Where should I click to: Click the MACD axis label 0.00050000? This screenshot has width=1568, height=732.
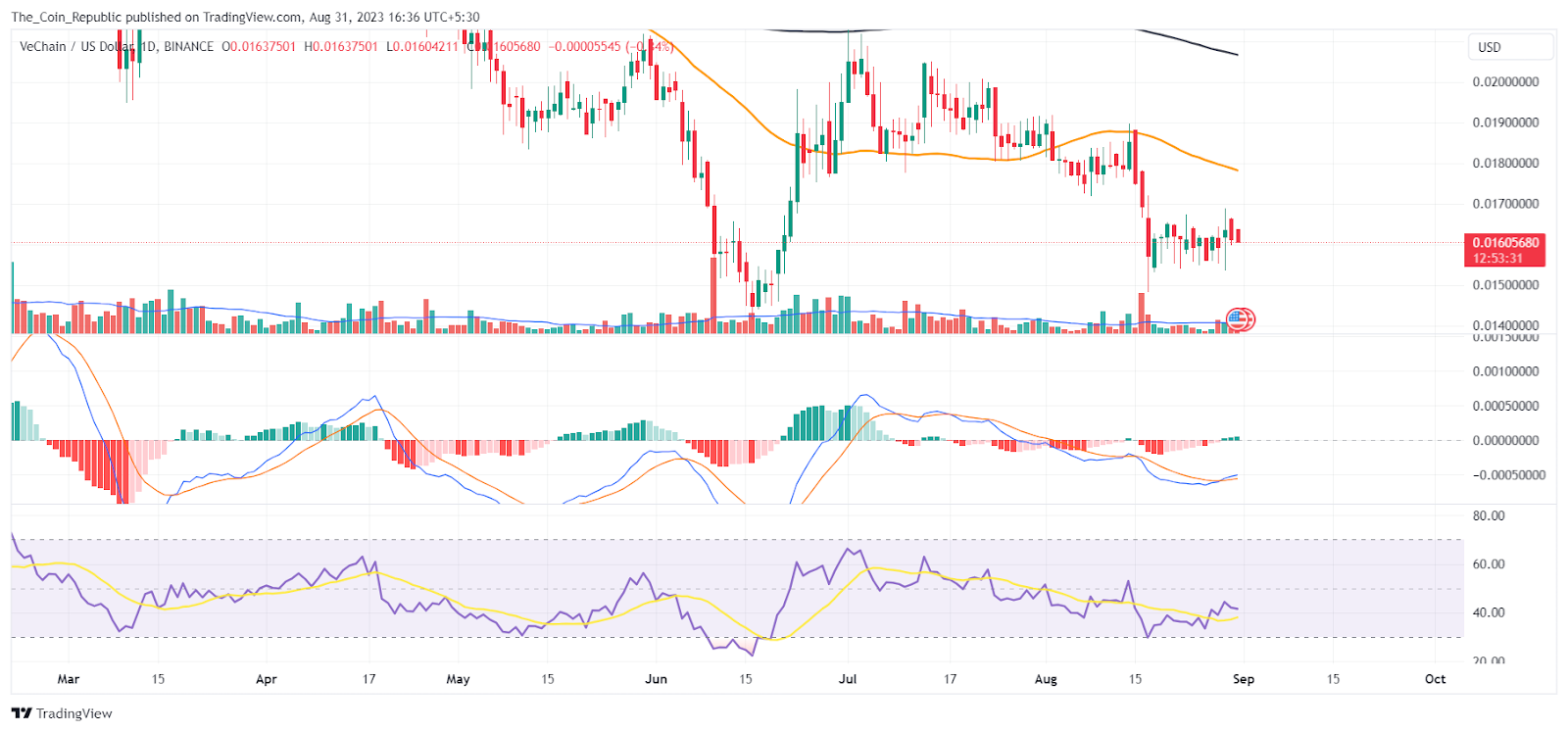pos(1505,406)
